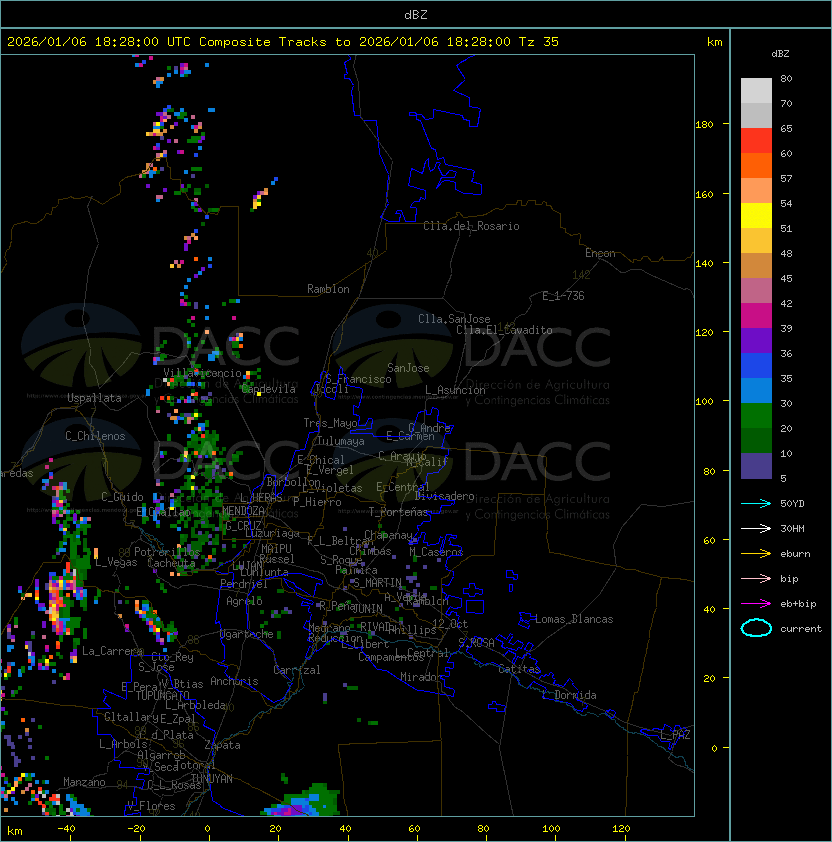
Task: Click the 'dBZ' heading above the color scale
Action: pyautogui.click(x=780, y=54)
